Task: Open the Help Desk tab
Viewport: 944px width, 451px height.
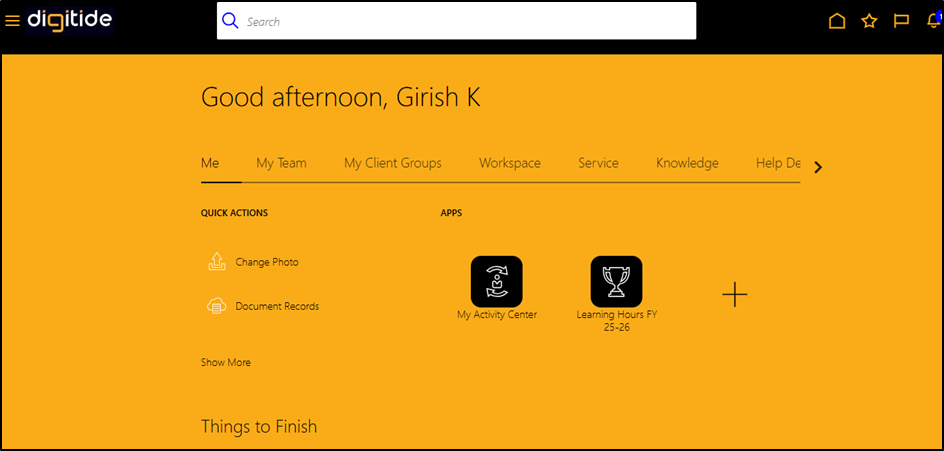Action: pos(778,163)
